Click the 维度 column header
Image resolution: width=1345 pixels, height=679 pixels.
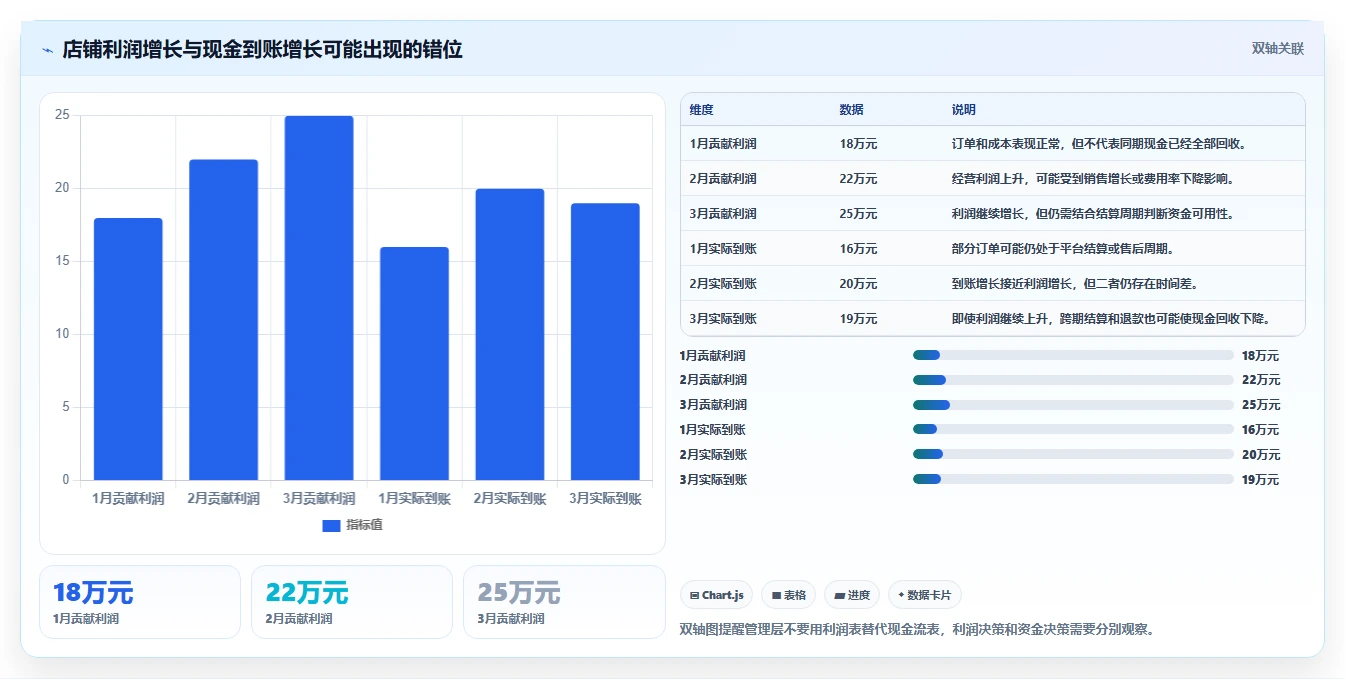pos(702,110)
